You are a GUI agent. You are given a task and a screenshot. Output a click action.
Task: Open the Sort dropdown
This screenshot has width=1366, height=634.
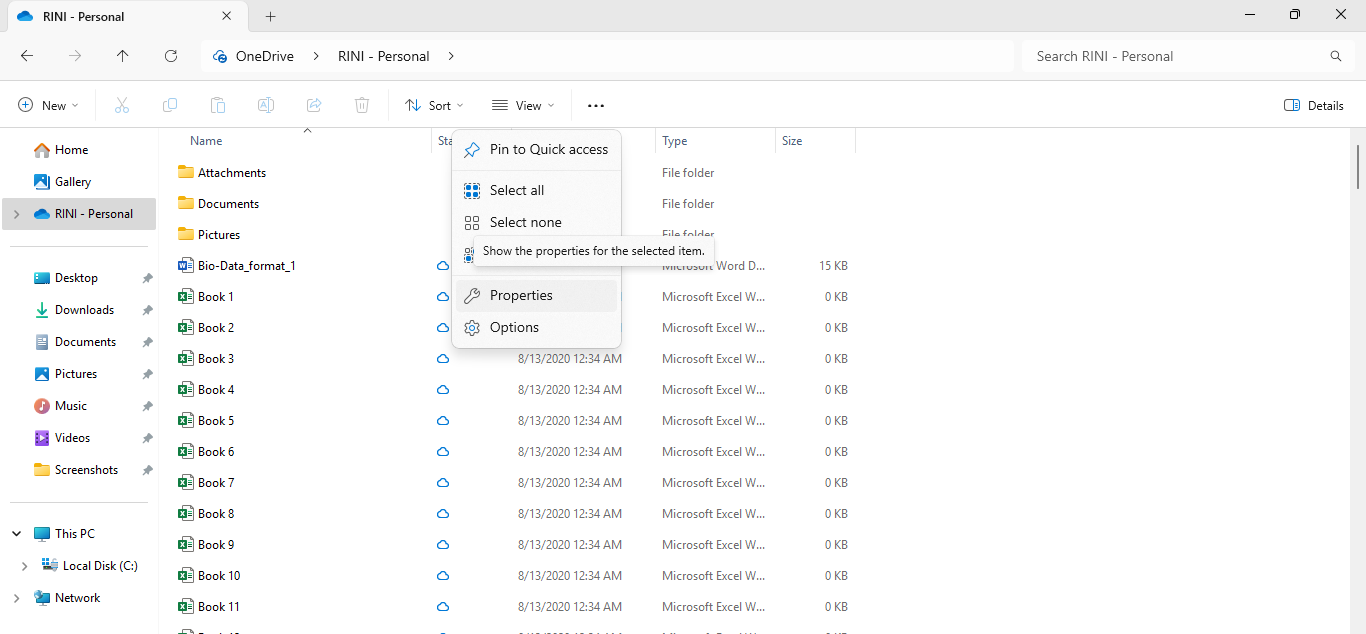[x=434, y=105]
